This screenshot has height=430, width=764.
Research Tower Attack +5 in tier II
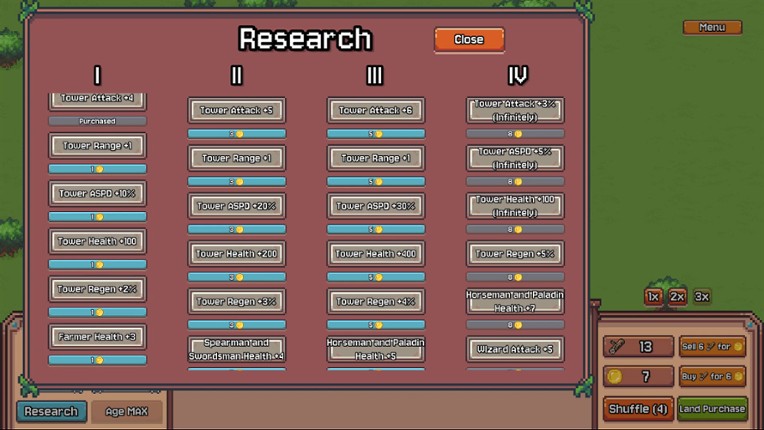237,110
